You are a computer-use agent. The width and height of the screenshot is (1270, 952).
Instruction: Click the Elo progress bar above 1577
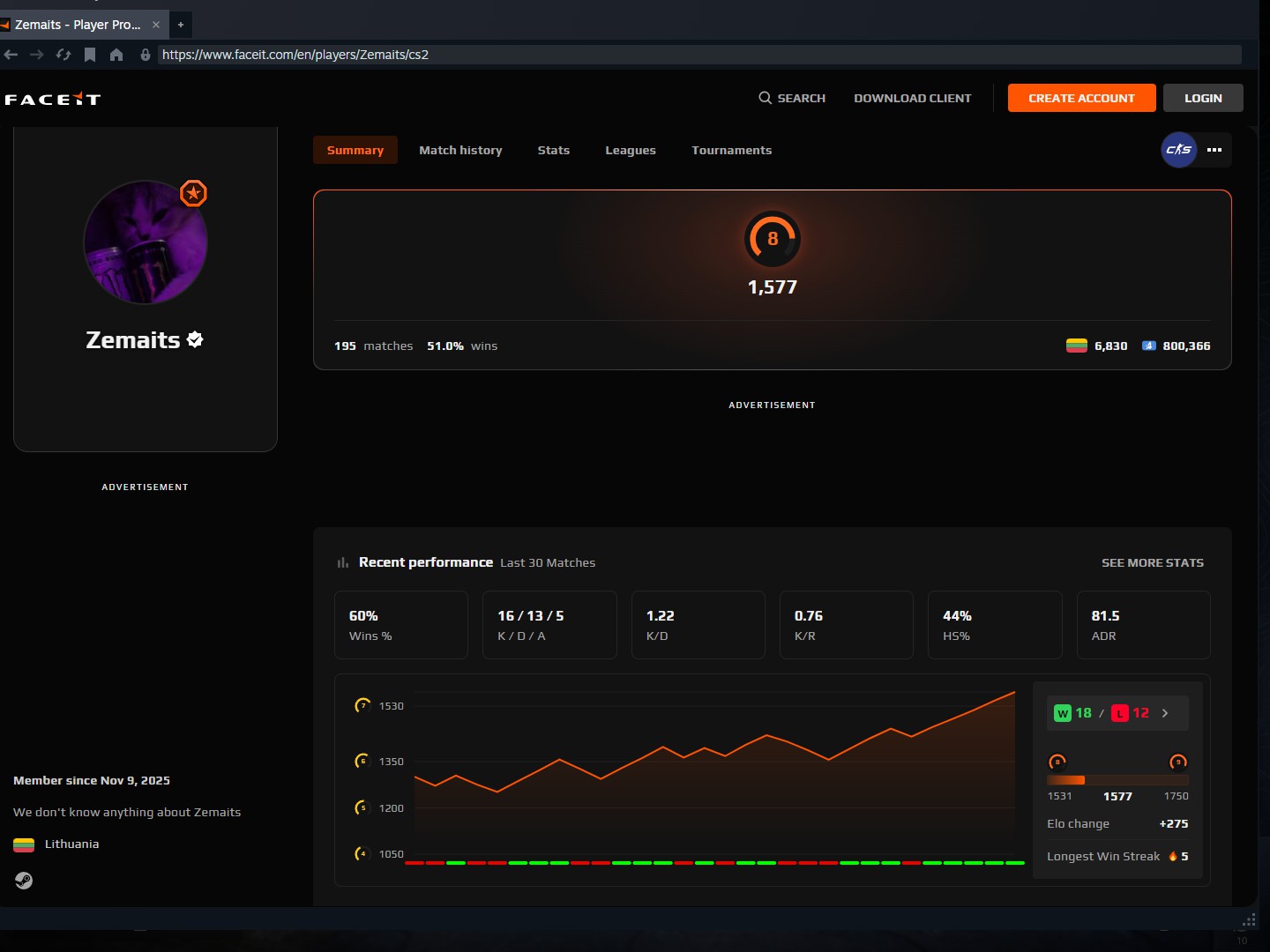(1117, 780)
